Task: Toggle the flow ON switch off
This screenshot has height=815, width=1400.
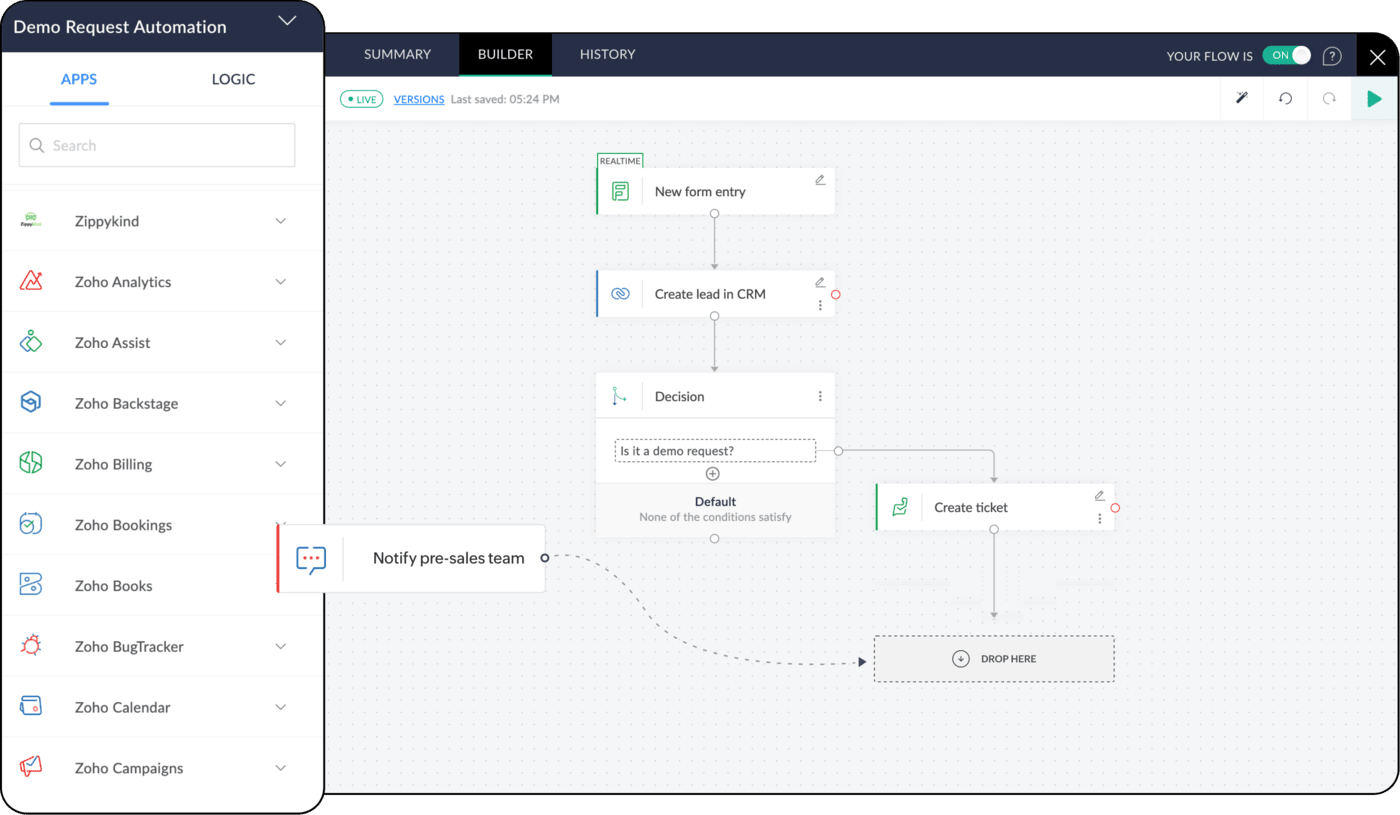Action: (x=1286, y=56)
